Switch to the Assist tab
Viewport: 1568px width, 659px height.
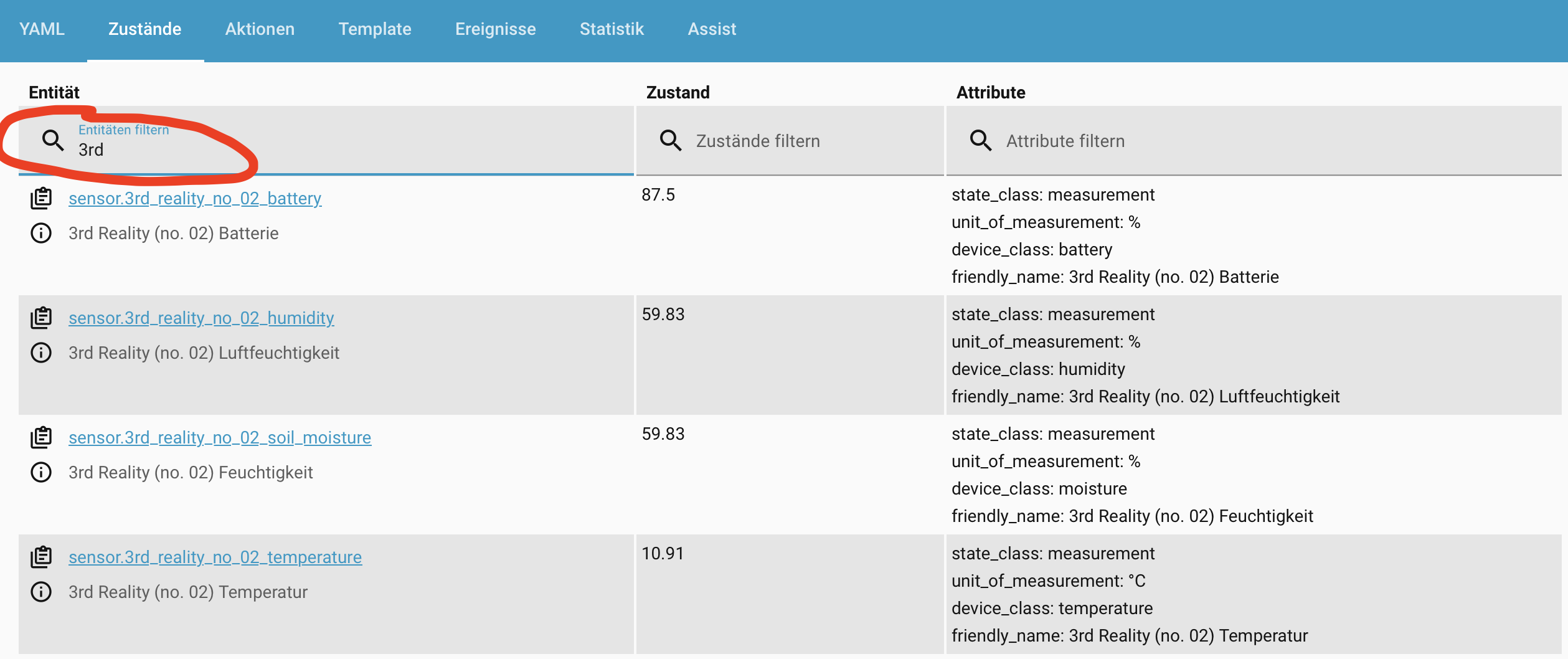712,29
